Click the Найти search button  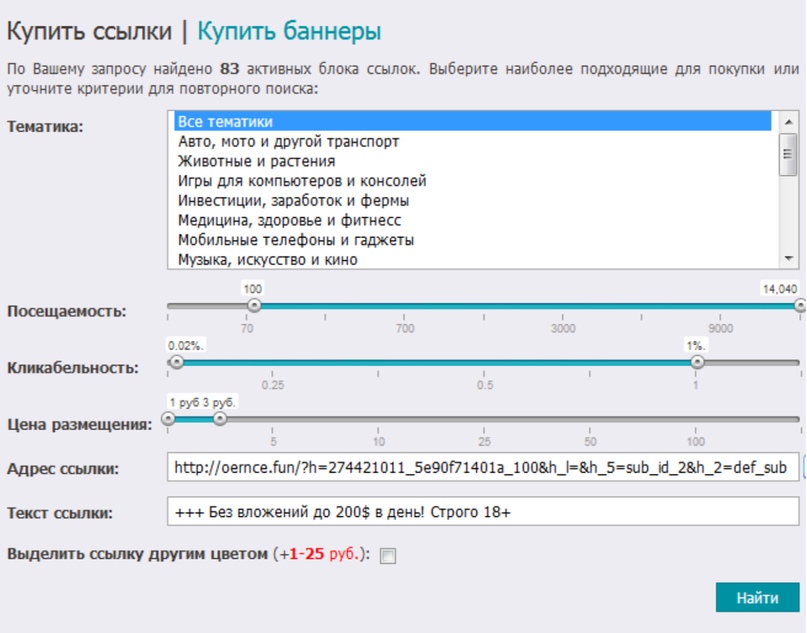[x=757, y=598]
